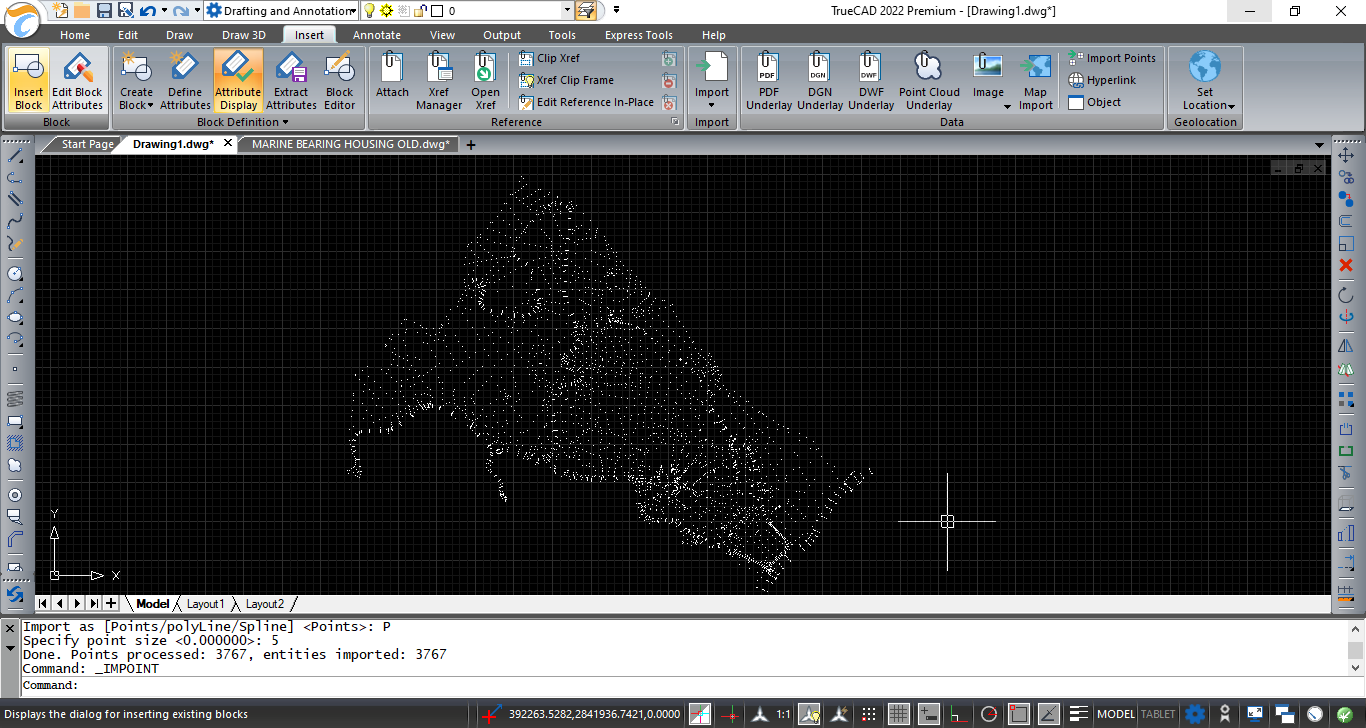The width and height of the screenshot is (1366, 728).
Task: Open the Annotate ribbon tab
Action: (376, 34)
